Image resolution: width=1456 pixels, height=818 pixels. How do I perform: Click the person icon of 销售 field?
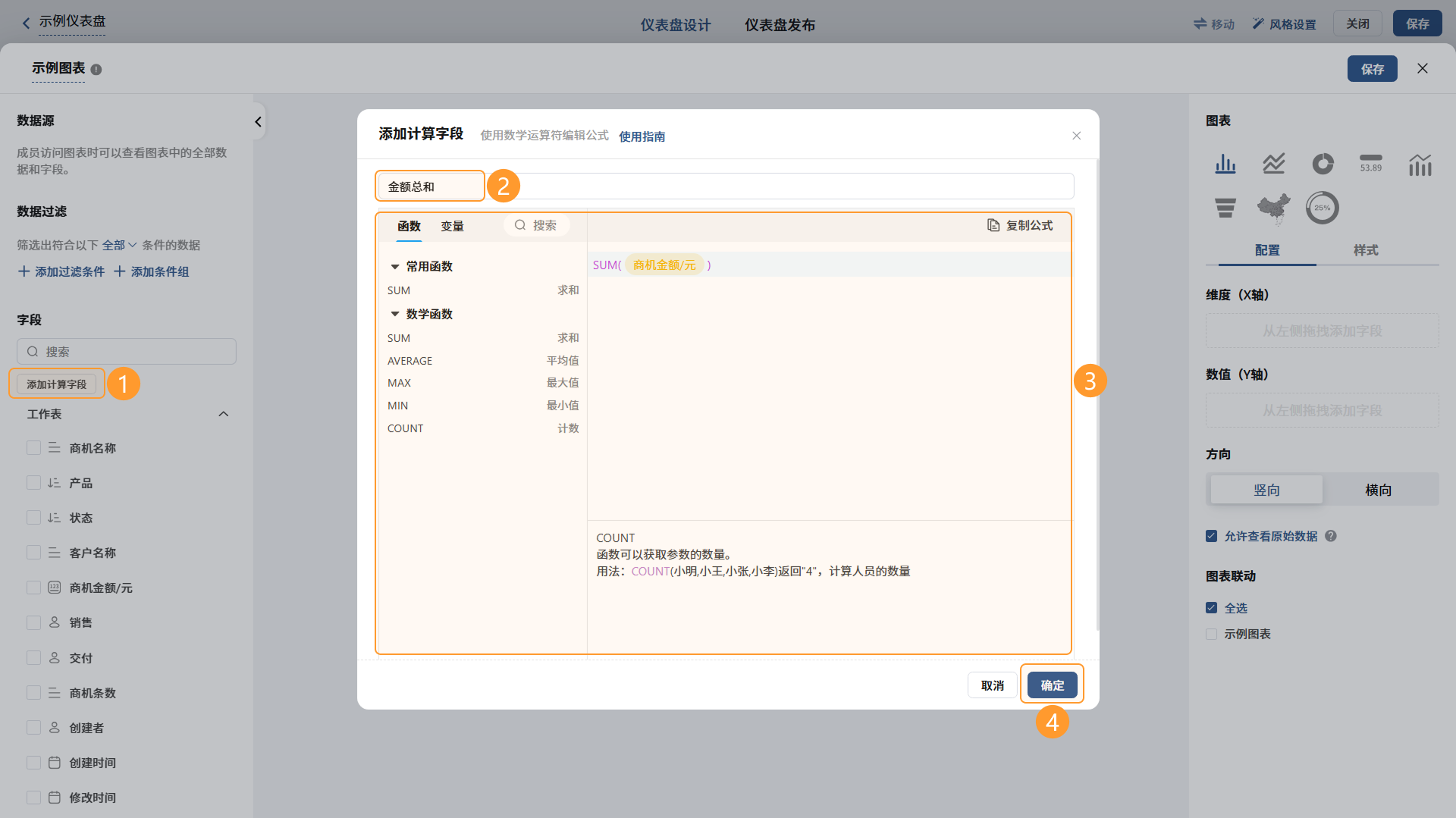coord(55,622)
